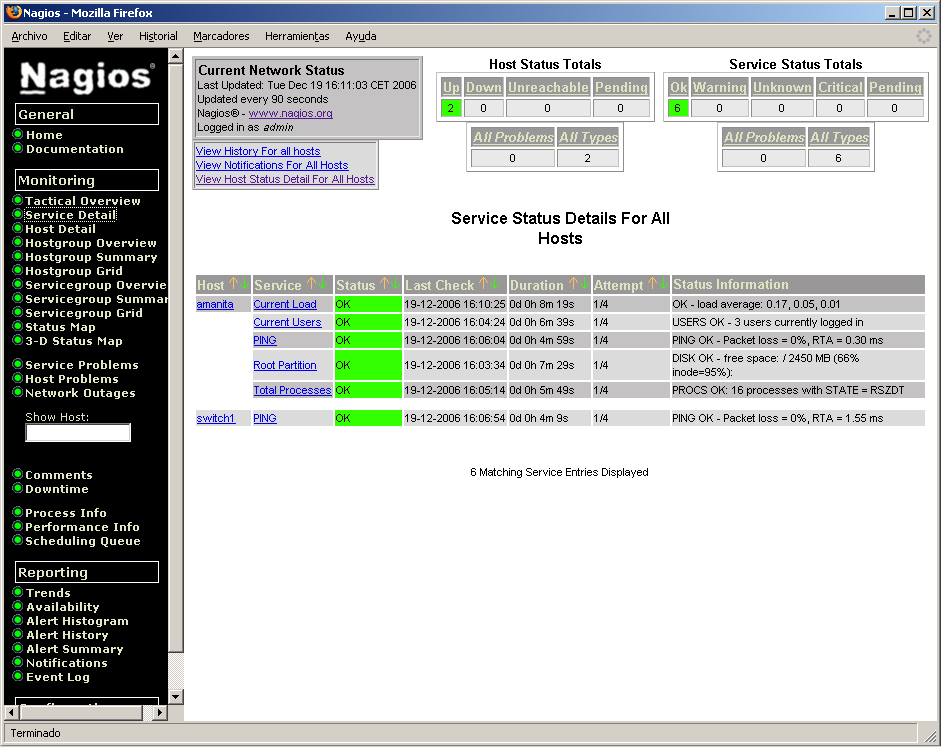Click the green bullet next to Event Log

coord(18,676)
